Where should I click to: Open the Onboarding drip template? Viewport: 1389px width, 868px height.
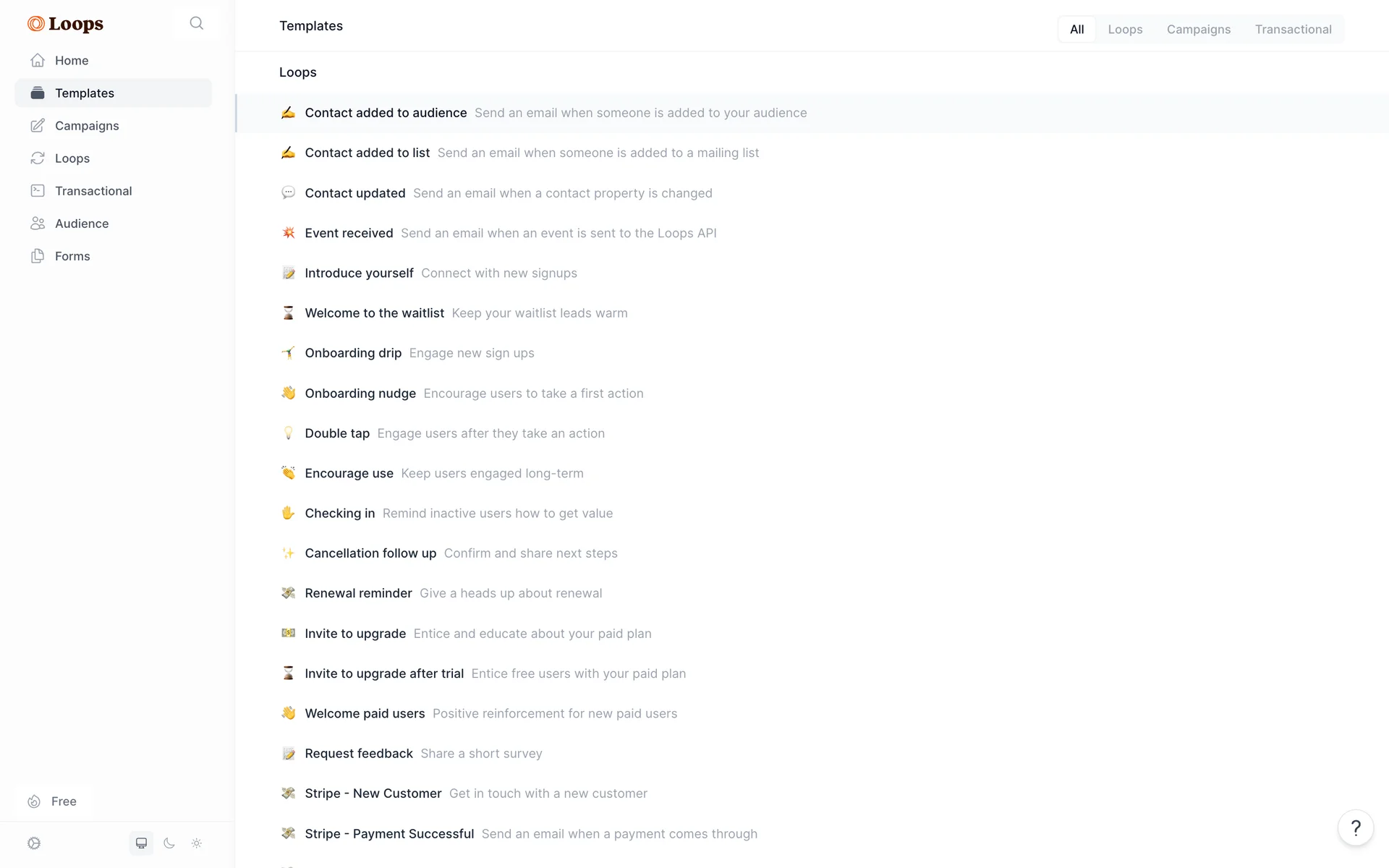pos(812,353)
